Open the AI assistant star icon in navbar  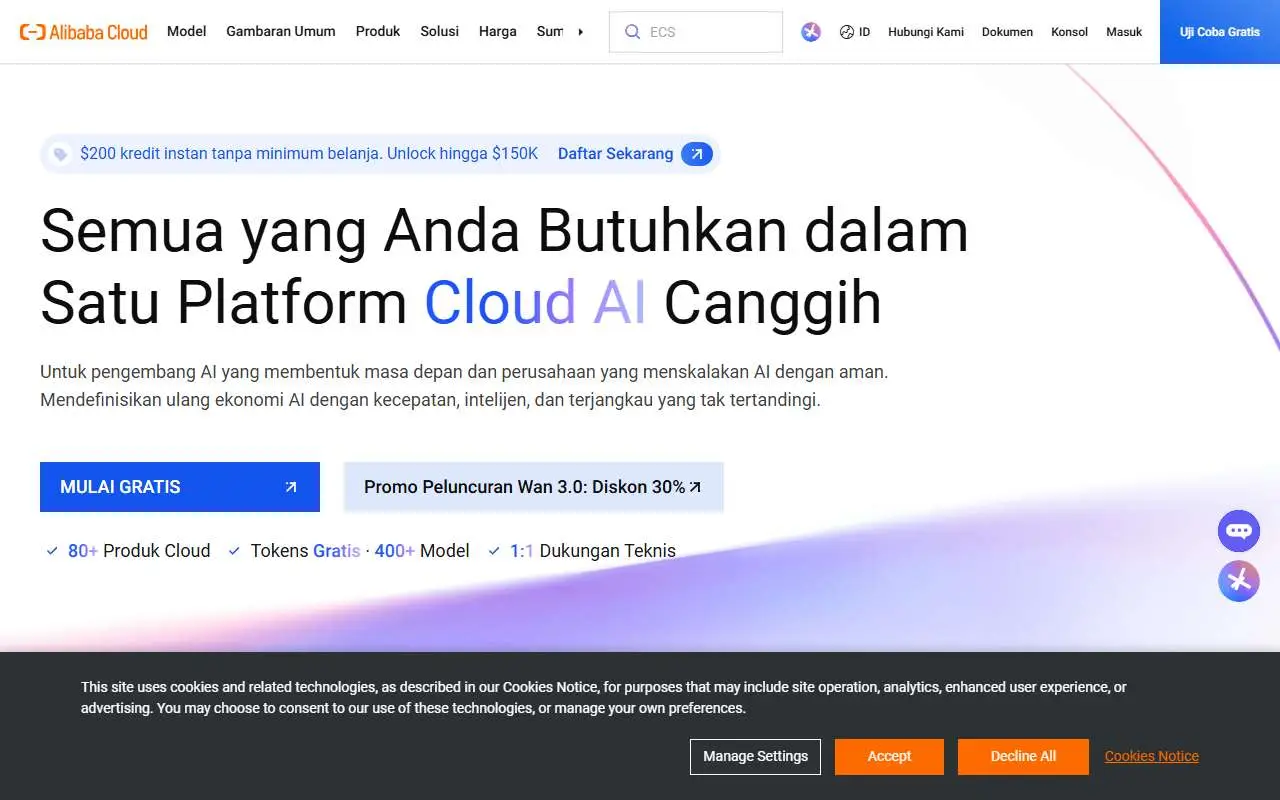point(811,32)
